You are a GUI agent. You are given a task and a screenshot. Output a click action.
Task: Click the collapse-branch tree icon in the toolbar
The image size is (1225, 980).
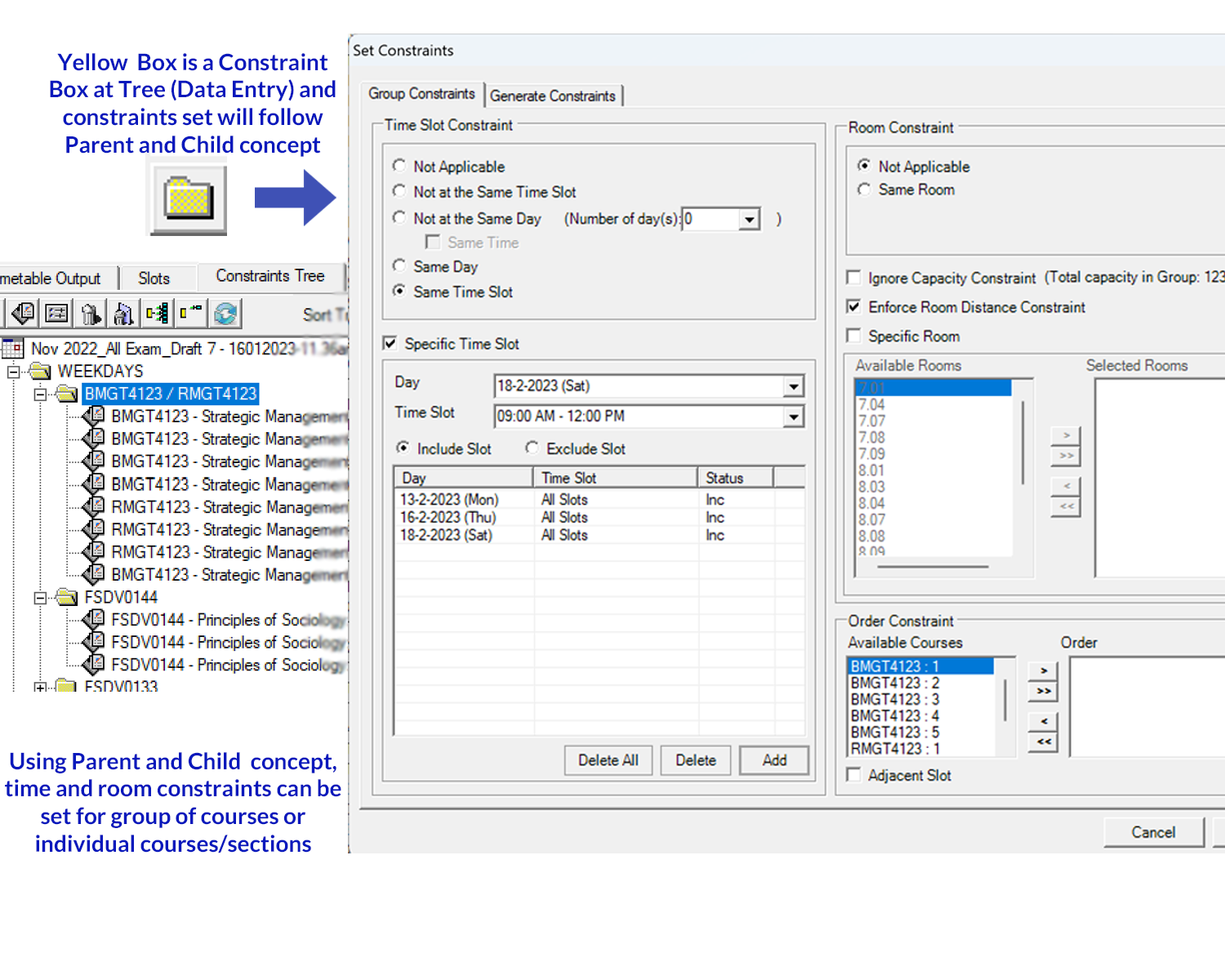pyautogui.click(x=191, y=314)
